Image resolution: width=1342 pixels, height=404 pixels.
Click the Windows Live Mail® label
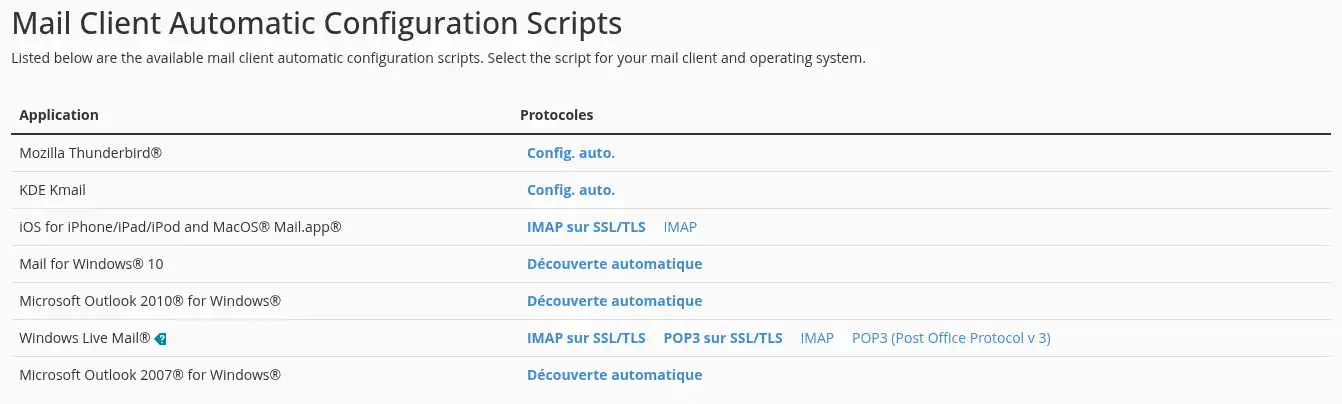tap(85, 338)
